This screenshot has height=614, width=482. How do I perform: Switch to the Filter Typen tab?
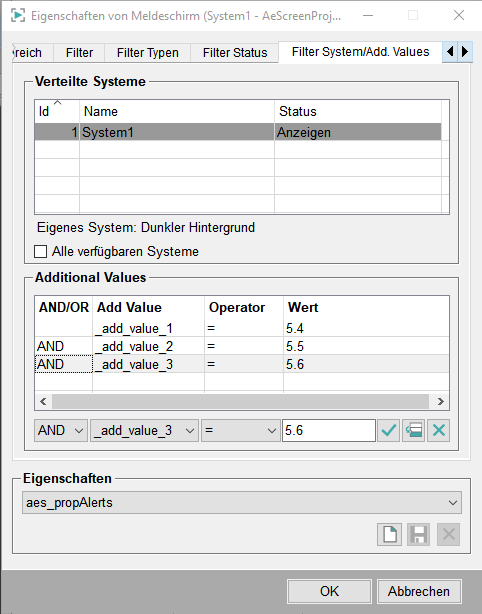(148, 52)
